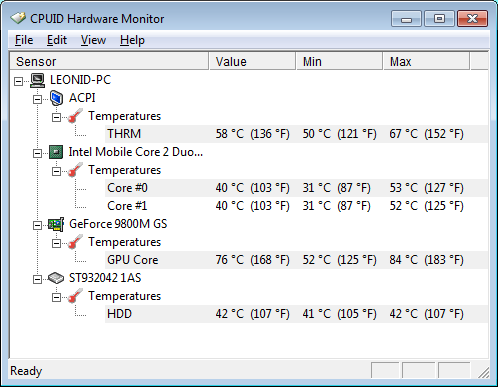Minimize the Hardware Monitor window
The height and width of the screenshot is (387, 498).
(406, 18)
